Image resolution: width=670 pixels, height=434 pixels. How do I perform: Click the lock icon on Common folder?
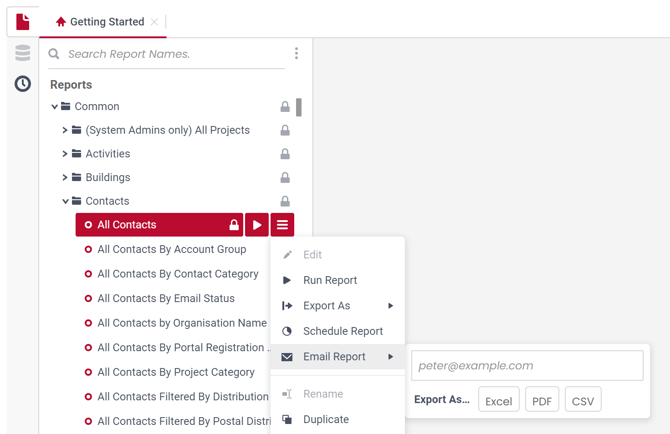[285, 106]
